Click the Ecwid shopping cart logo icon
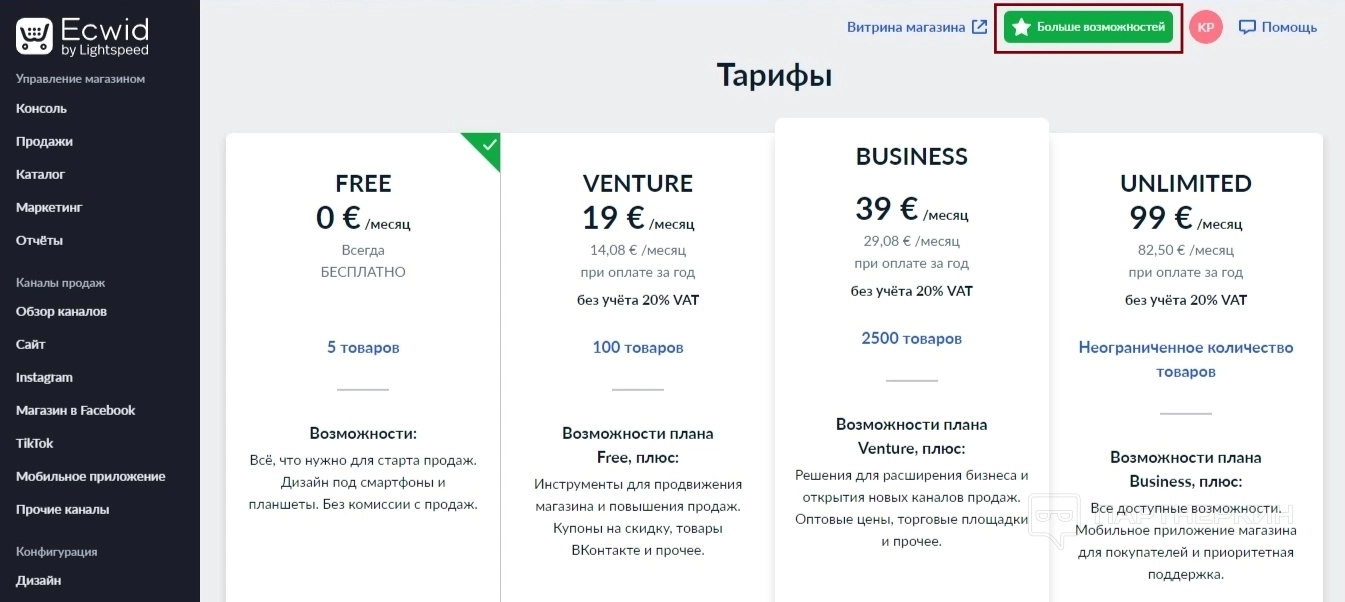 [34, 36]
